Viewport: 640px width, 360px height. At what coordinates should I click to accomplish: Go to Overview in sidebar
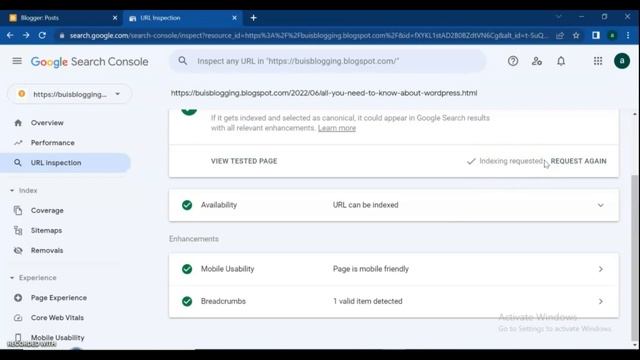tap(47, 123)
